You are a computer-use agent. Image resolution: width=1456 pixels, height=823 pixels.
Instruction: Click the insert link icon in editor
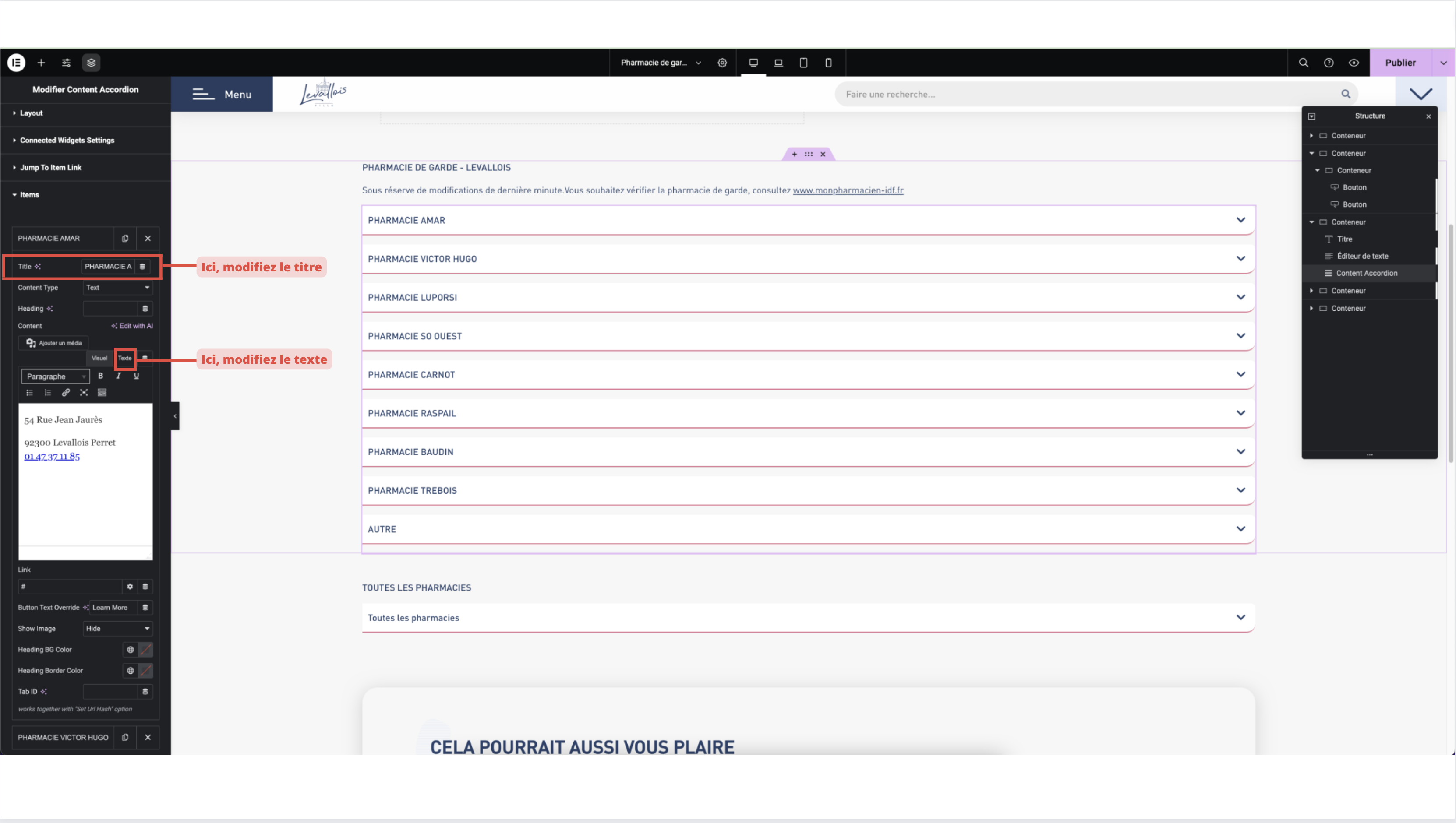tap(66, 393)
